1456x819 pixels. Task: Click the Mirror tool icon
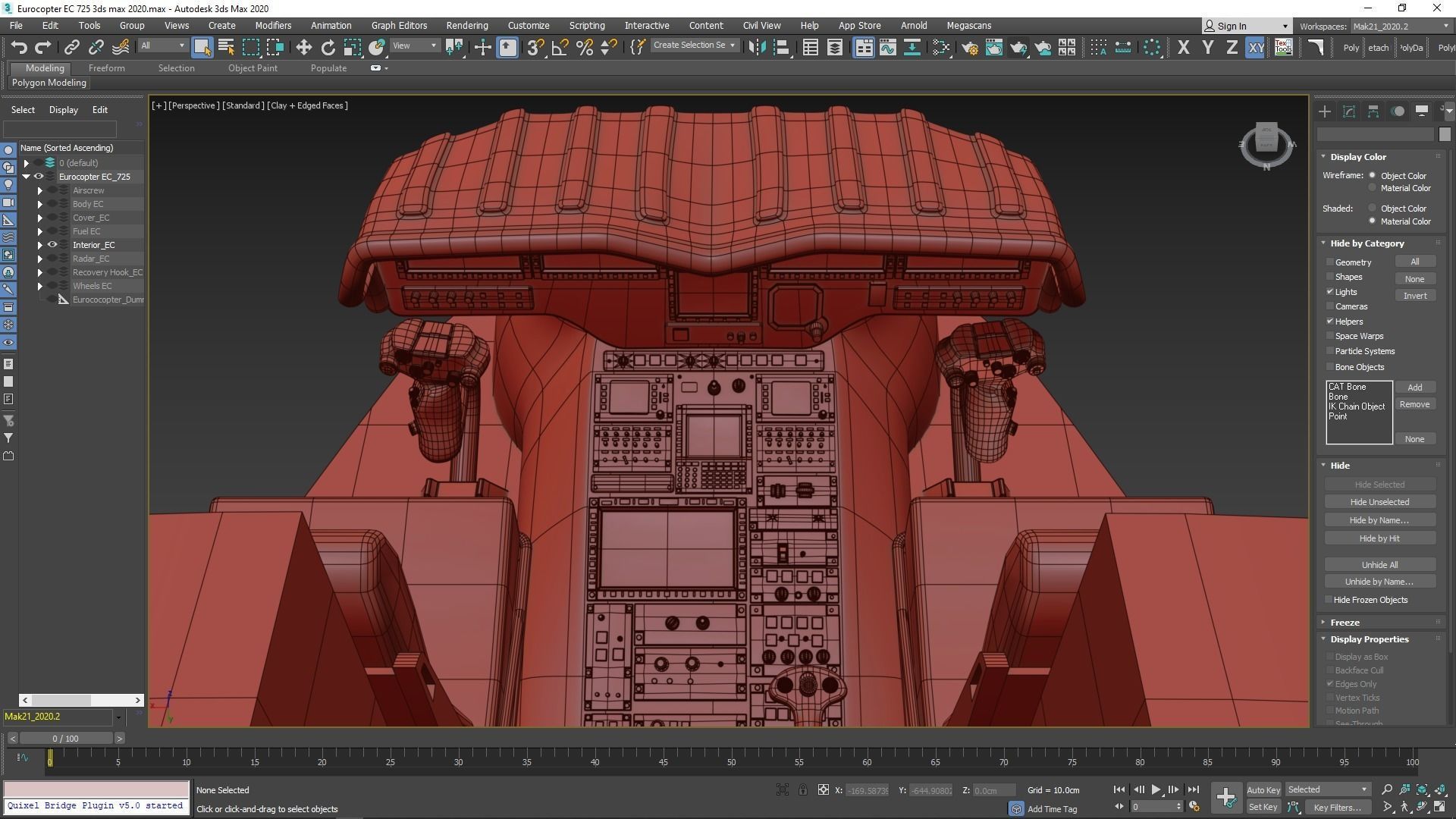point(756,47)
